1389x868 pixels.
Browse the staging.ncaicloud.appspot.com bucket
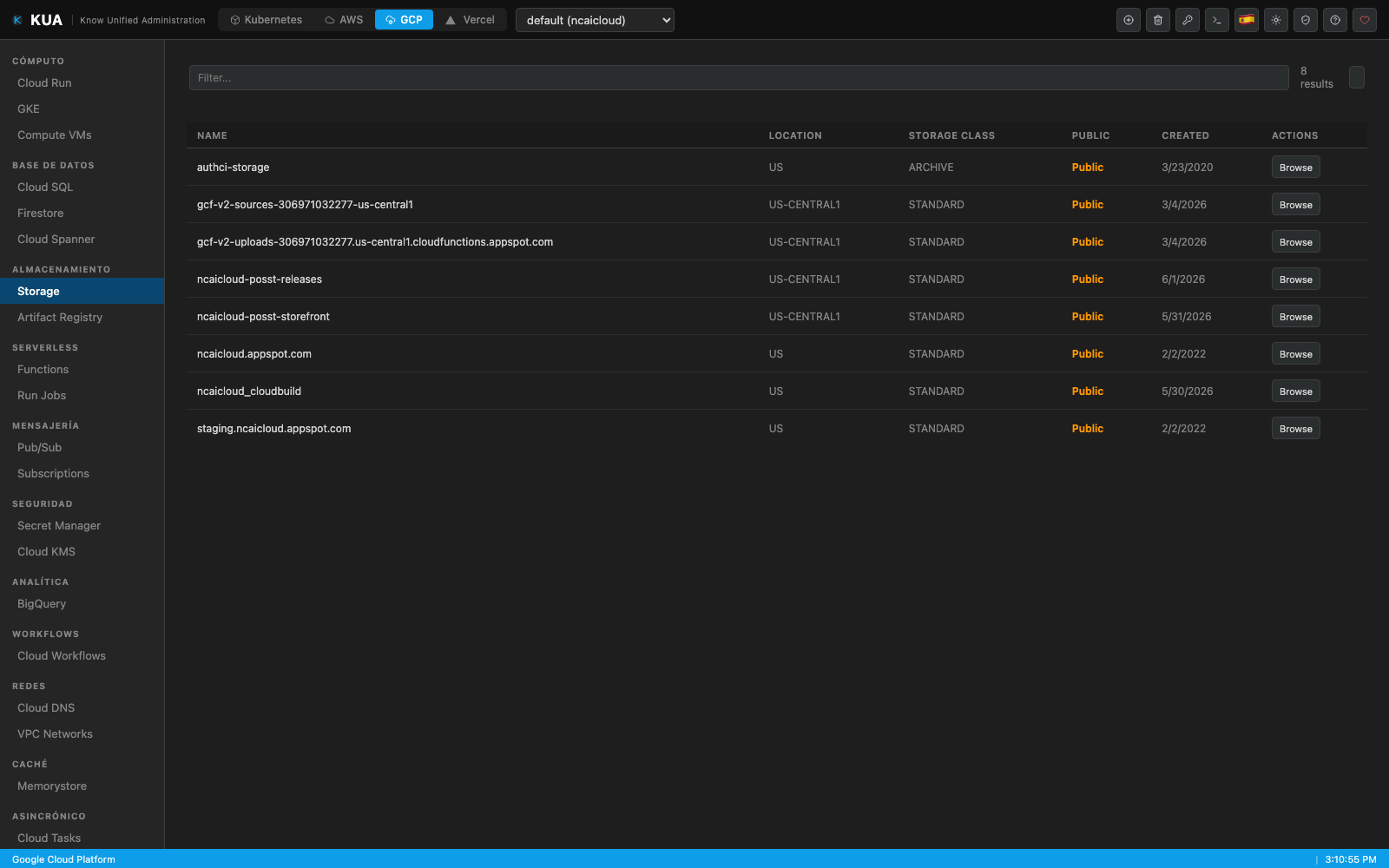[x=1295, y=429]
